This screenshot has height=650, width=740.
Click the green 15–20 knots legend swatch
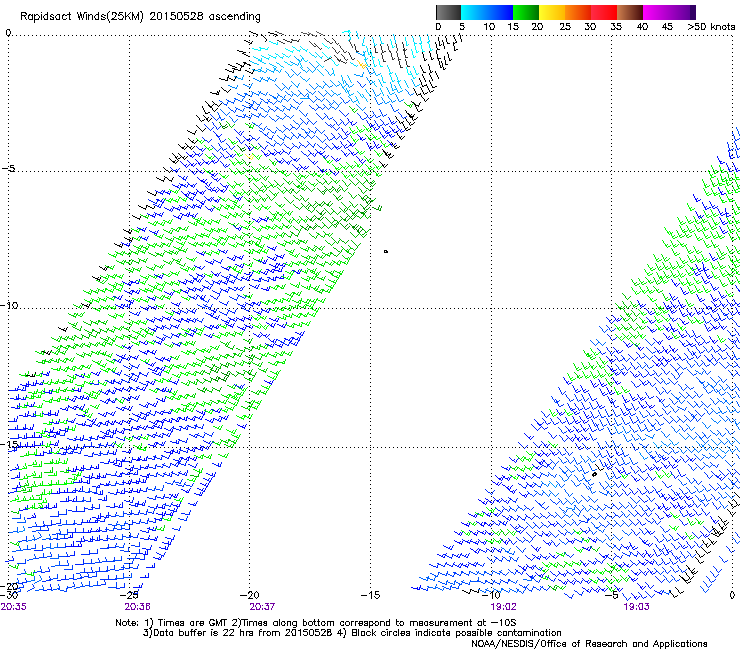(x=526, y=12)
